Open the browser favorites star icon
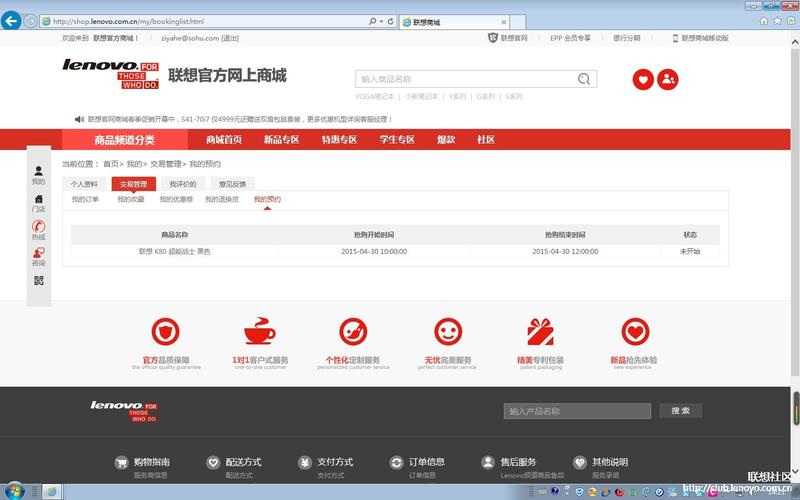 [x=778, y=21]
